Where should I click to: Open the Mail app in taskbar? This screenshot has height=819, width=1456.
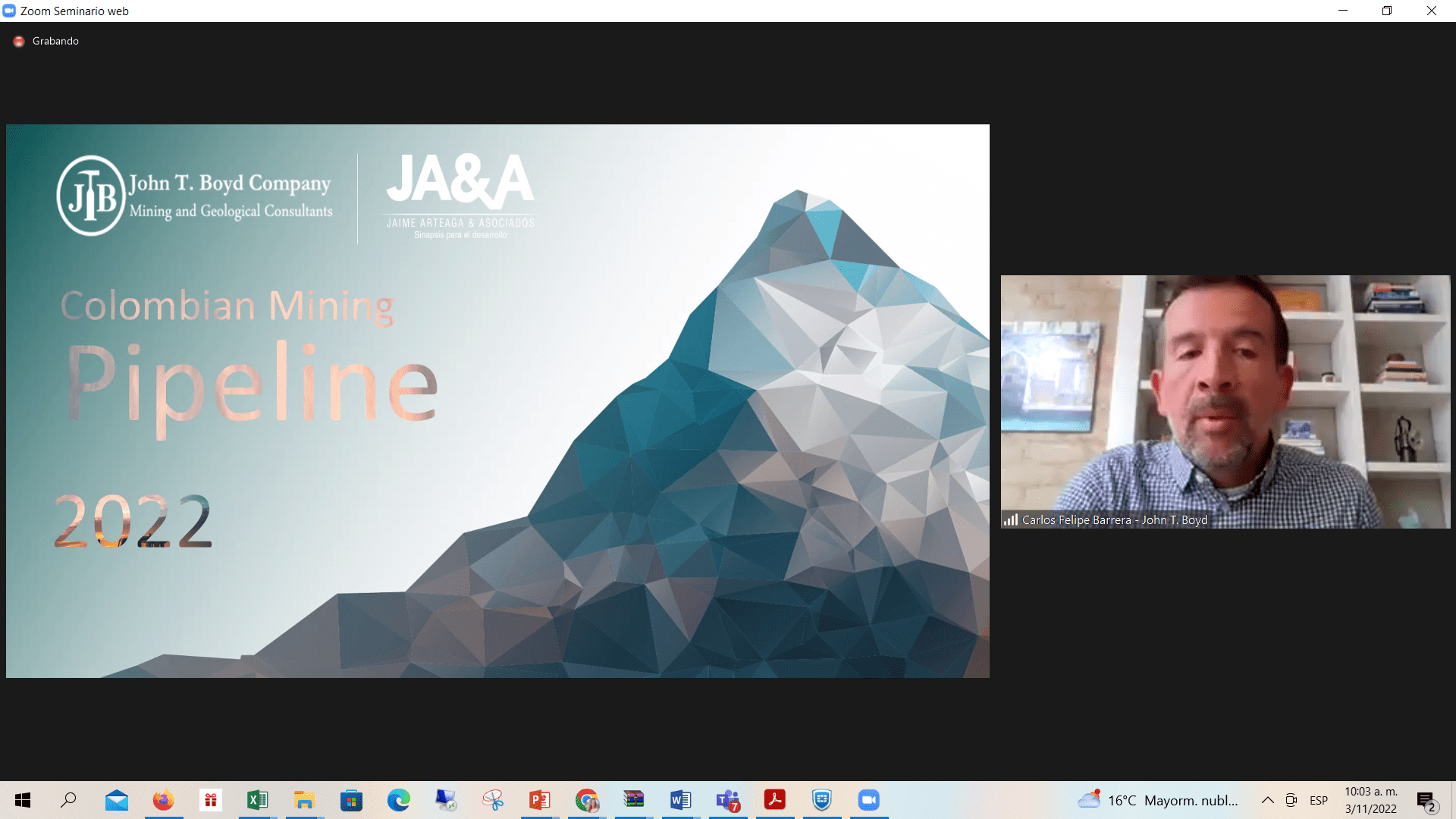(x=116, y=800)
